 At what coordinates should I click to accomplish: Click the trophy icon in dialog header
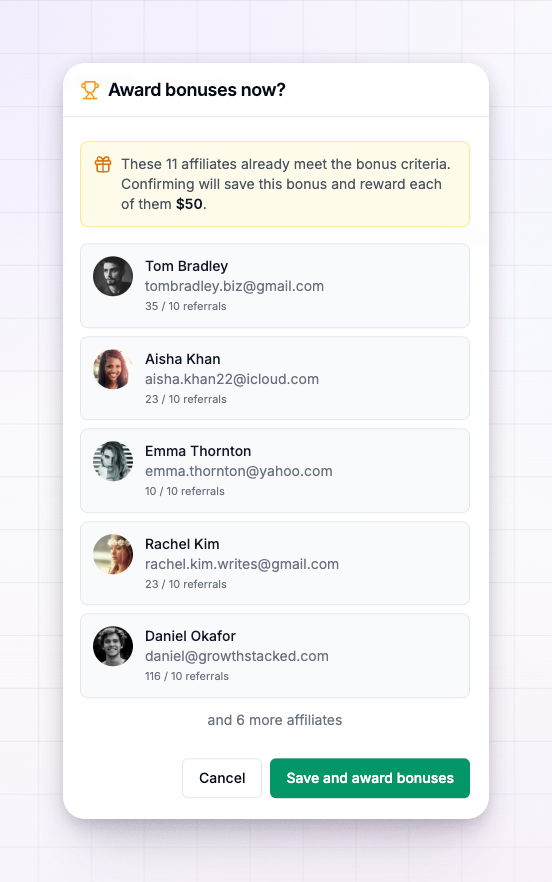coord(89,90)
